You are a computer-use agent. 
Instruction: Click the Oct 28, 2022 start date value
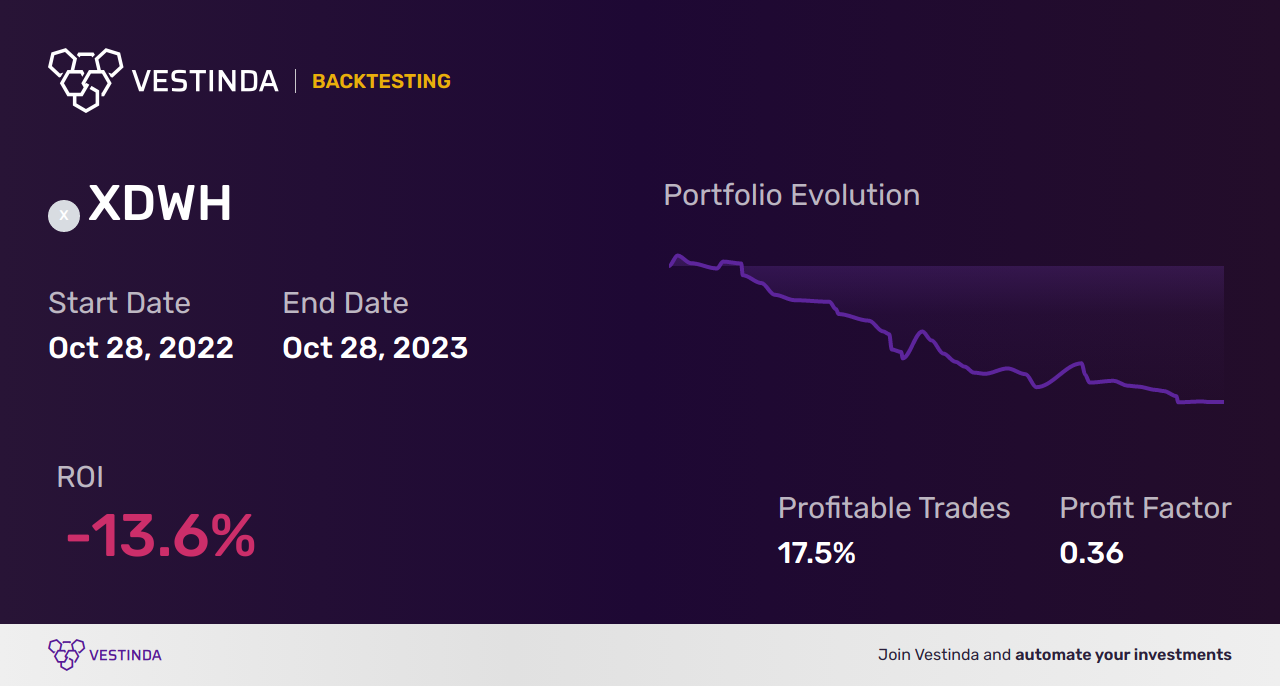click(x=141, y=348)
